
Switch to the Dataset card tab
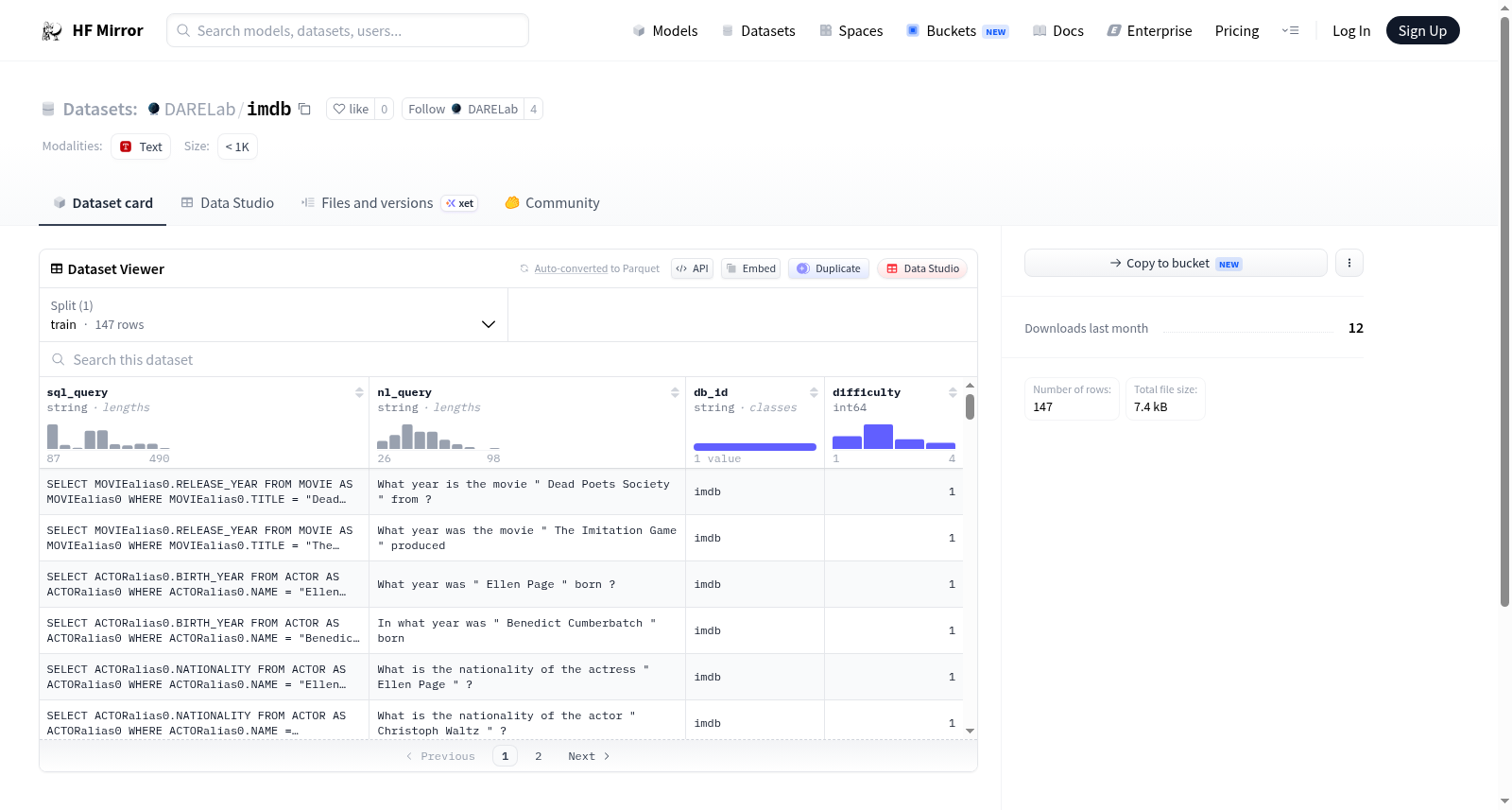pyautogui.click(x=103, y=203)
